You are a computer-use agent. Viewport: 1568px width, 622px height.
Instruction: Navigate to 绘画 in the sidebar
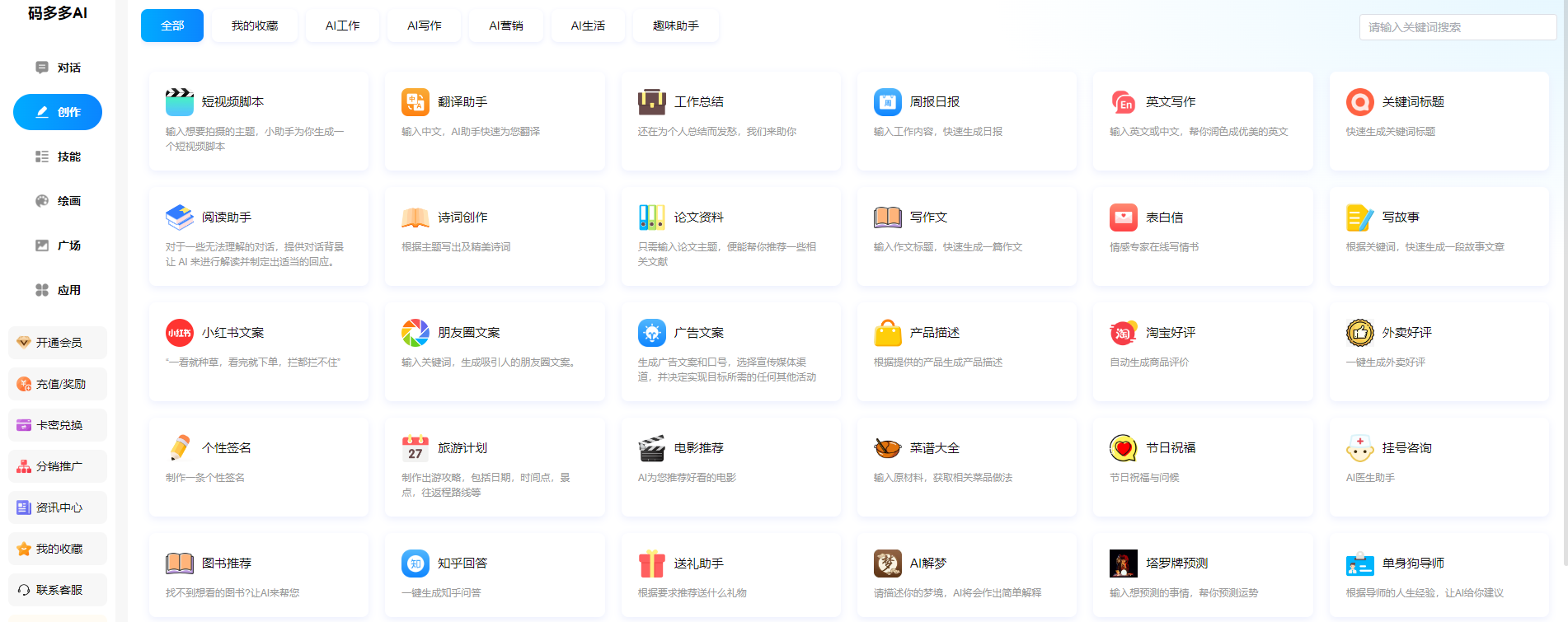click(x=58, y=201)
